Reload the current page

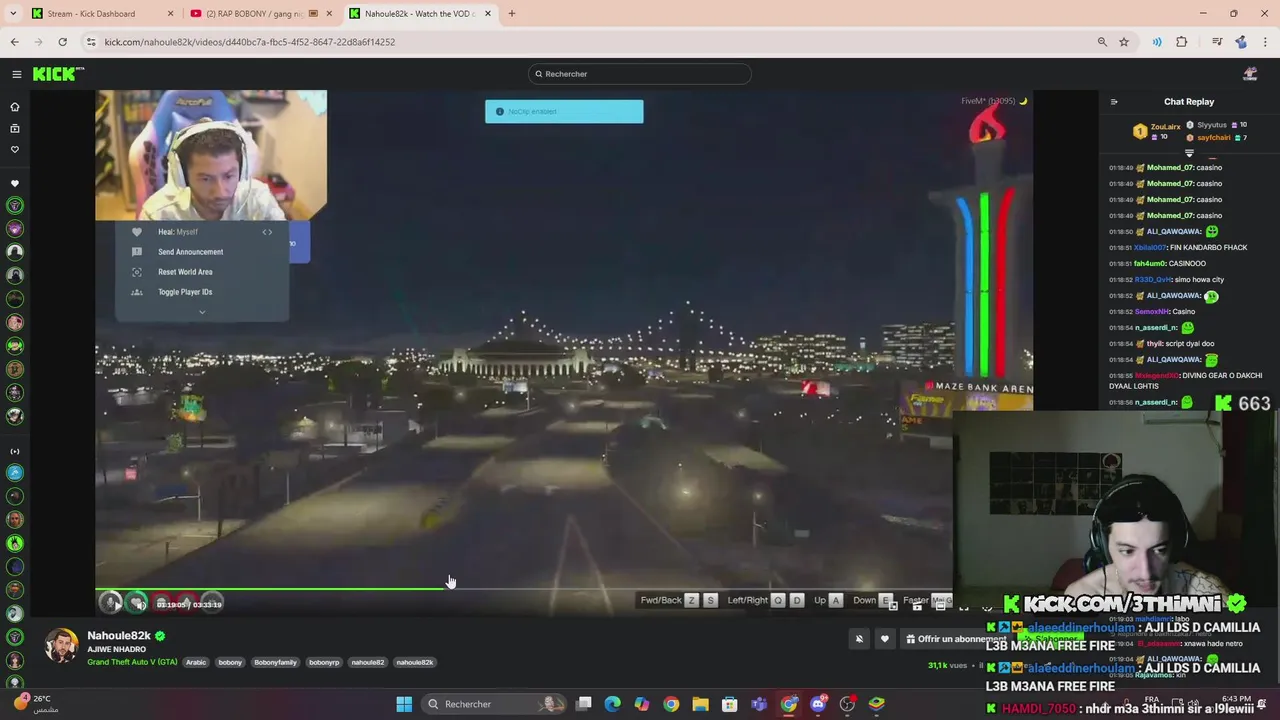point(62,42)
